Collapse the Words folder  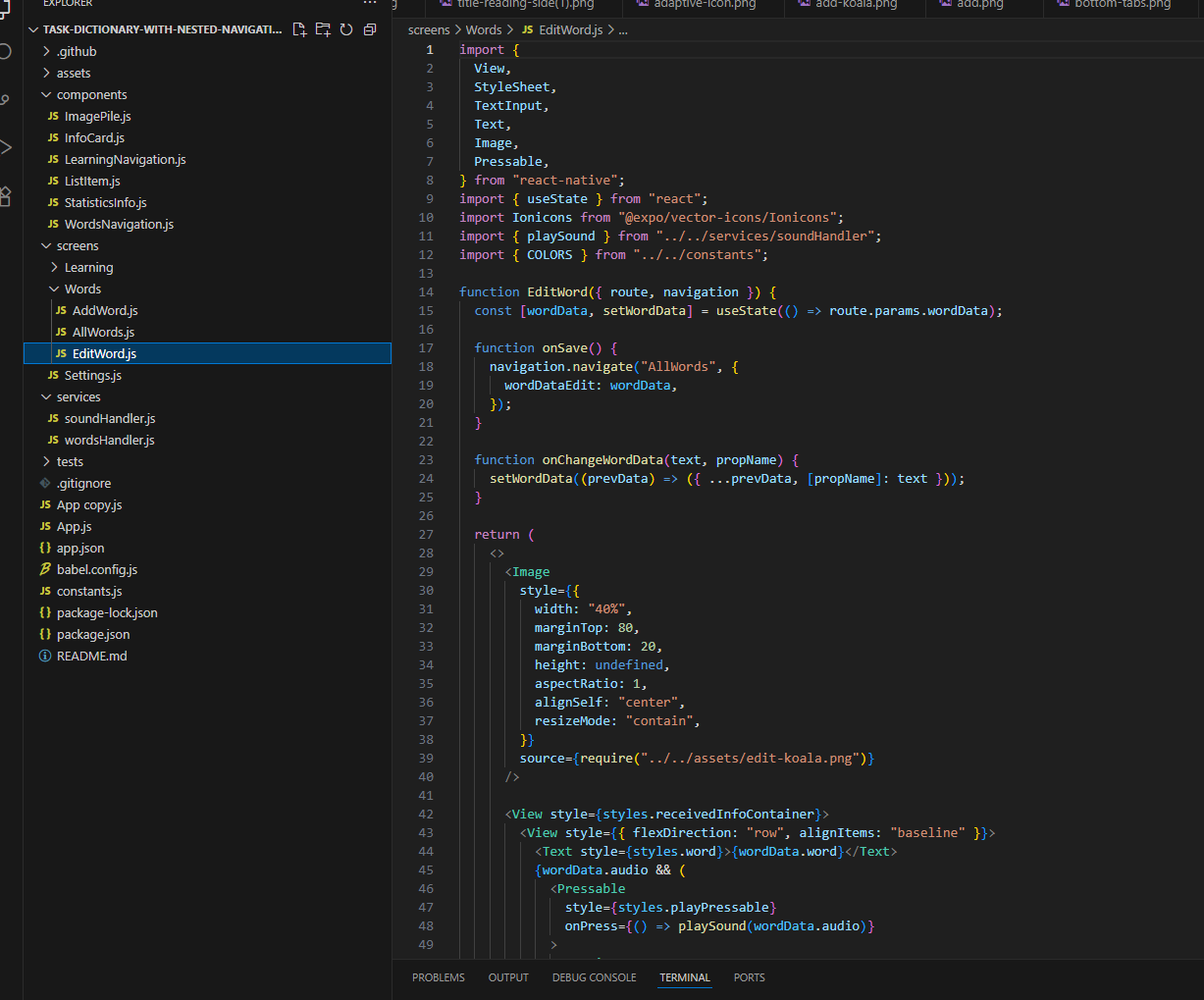[x=54, y=289]
